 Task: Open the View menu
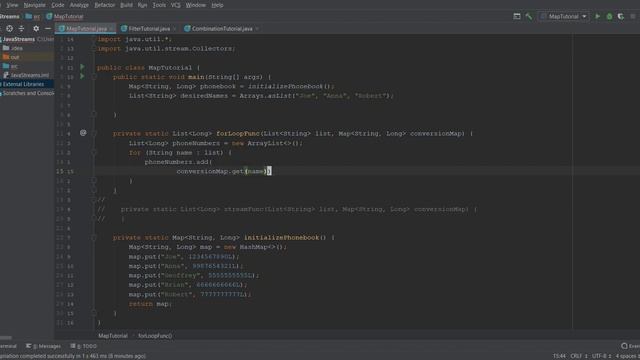(12, 5)
